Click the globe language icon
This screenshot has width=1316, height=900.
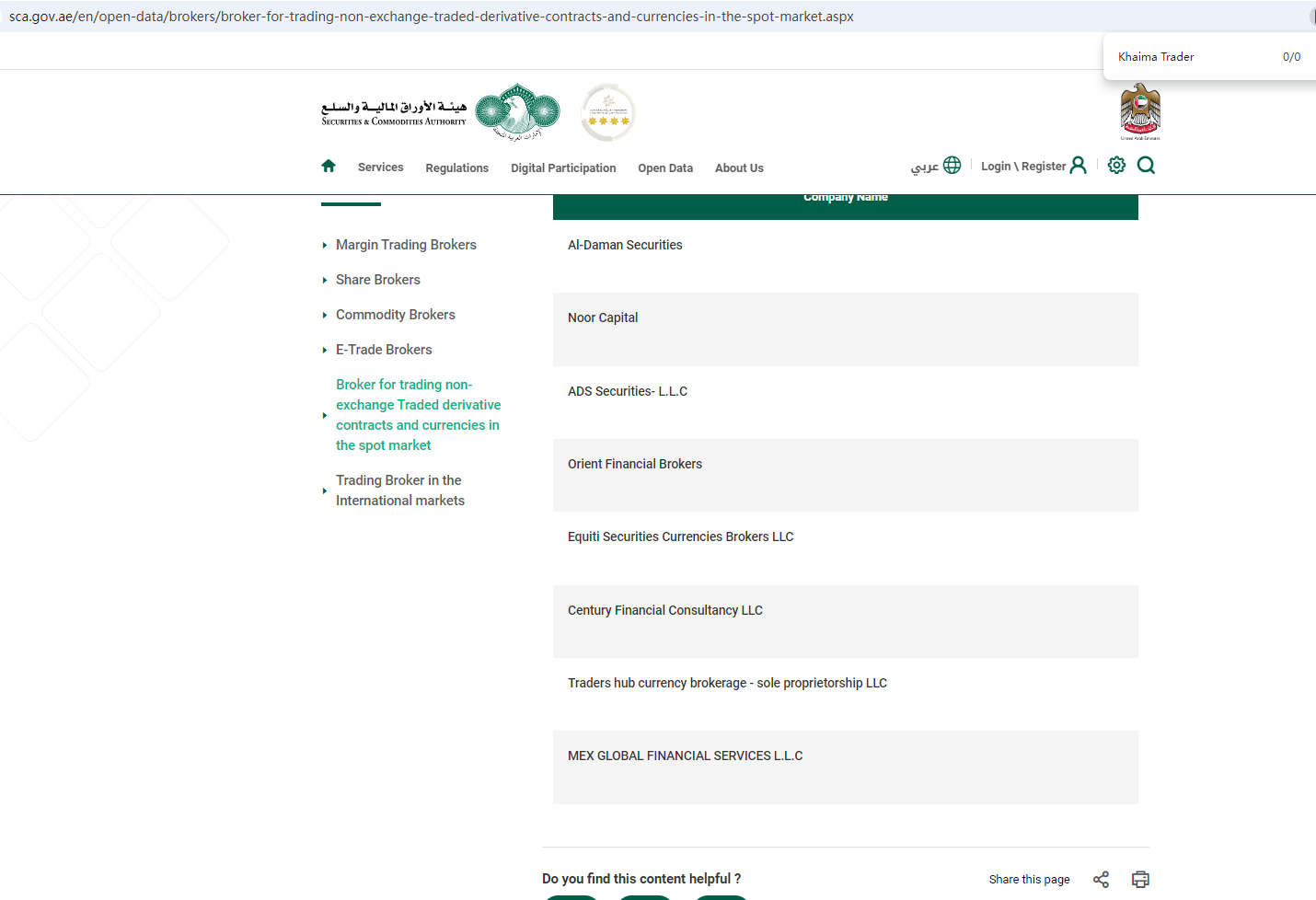[952, 165]
